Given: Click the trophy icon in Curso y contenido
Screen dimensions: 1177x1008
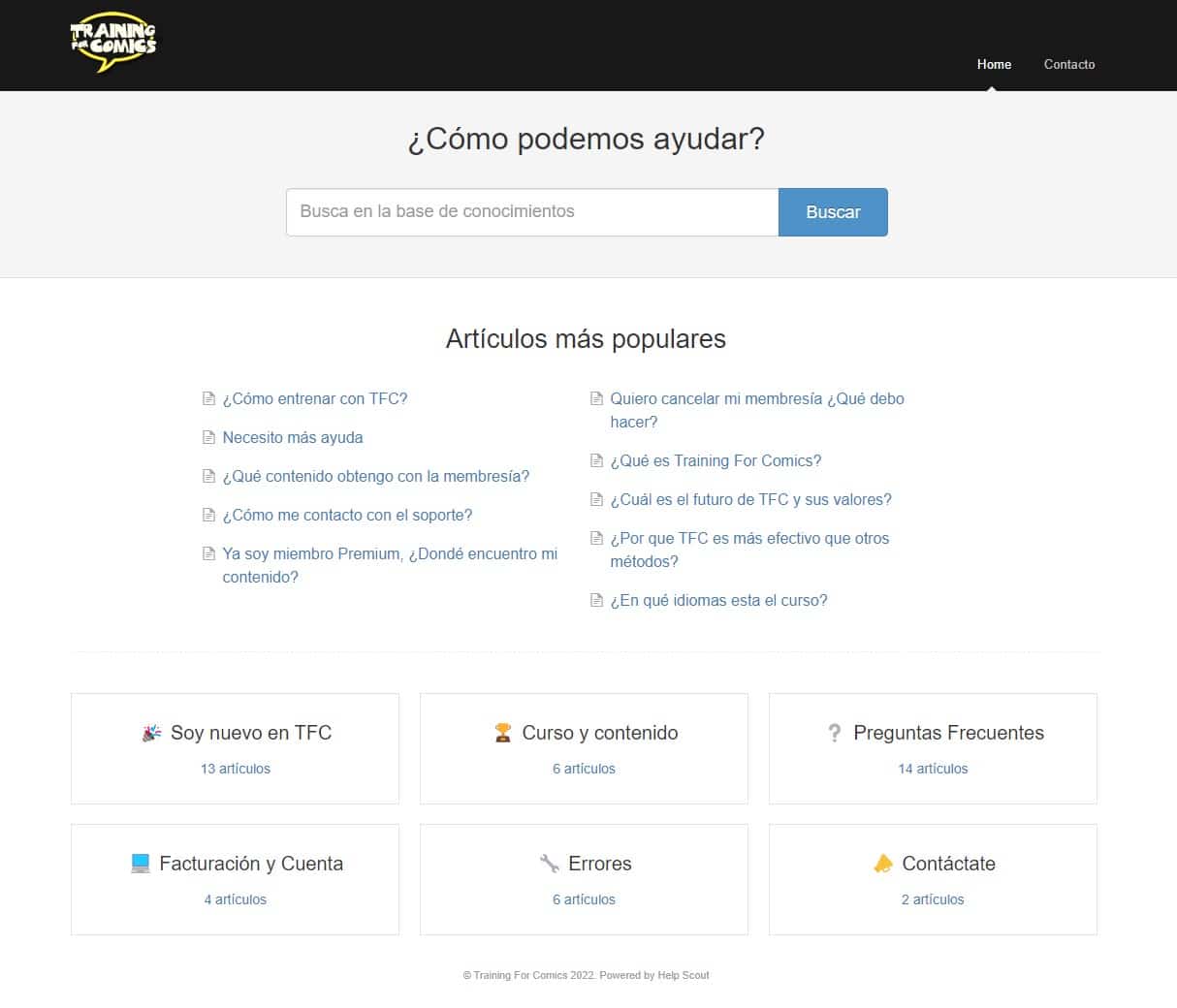Looking at the screenshot, I should pos(502,733).
